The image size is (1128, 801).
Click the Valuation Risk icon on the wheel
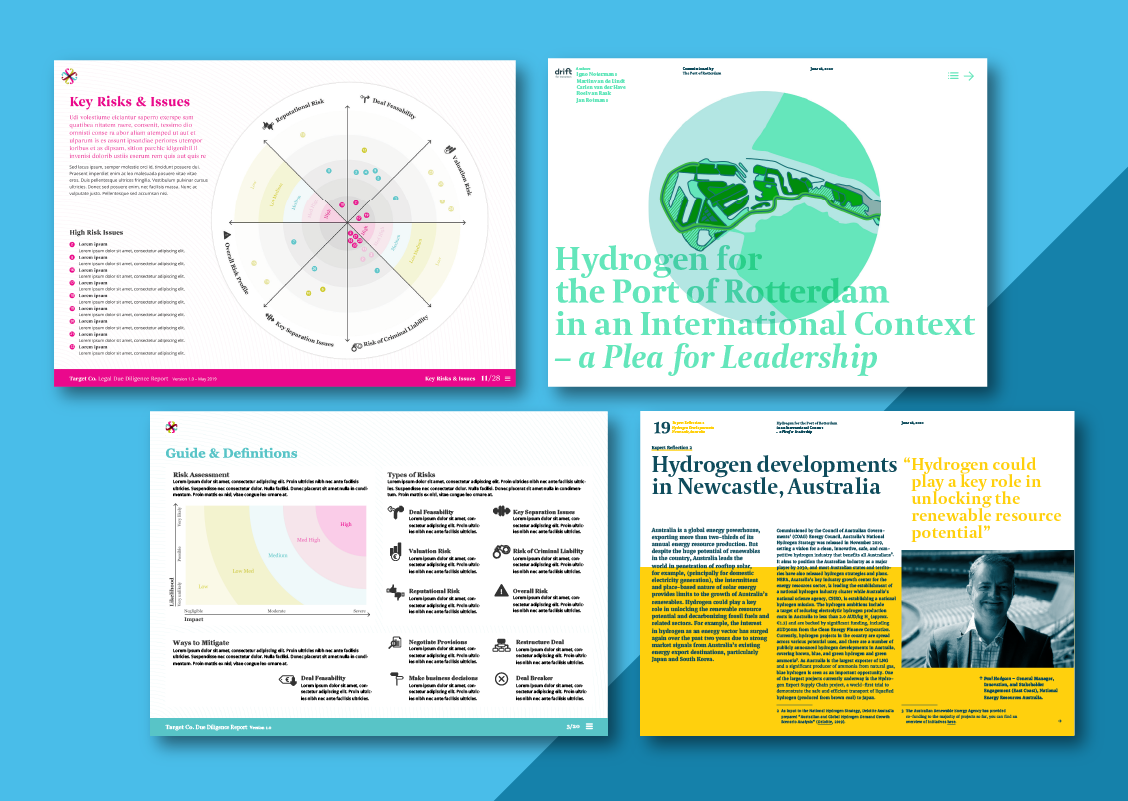(x=450, y=150)
